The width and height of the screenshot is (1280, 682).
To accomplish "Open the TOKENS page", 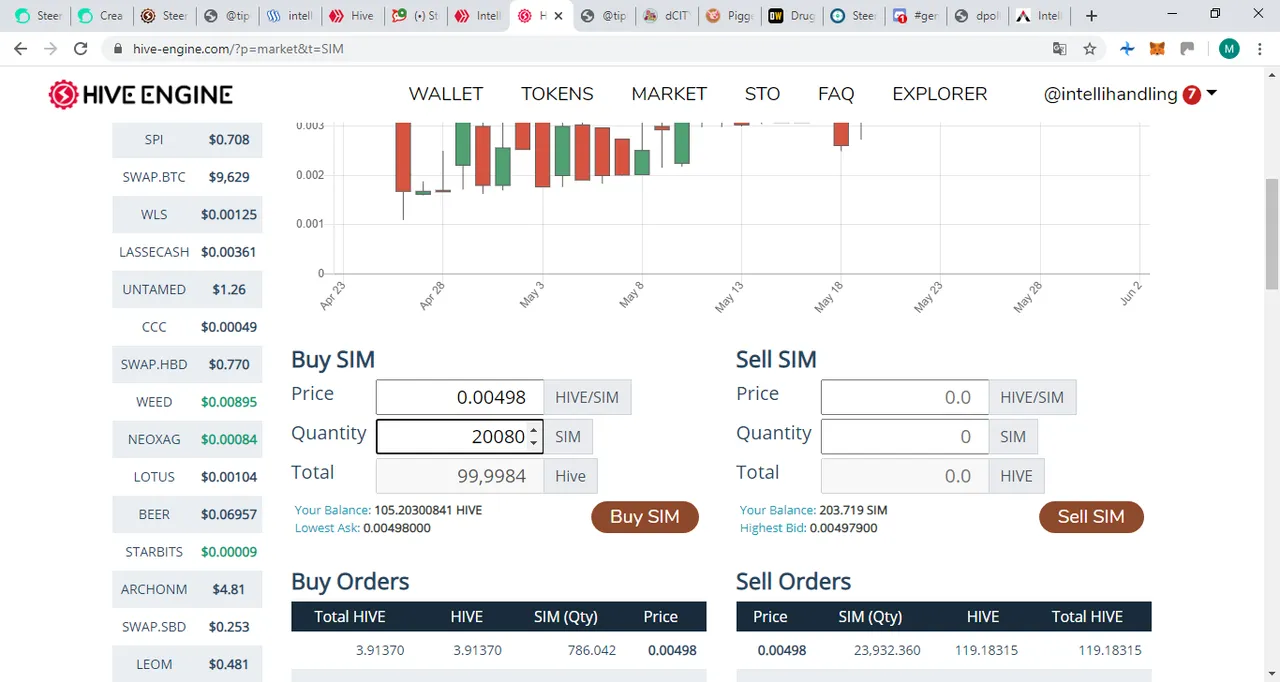I will [x=557, y=94].
